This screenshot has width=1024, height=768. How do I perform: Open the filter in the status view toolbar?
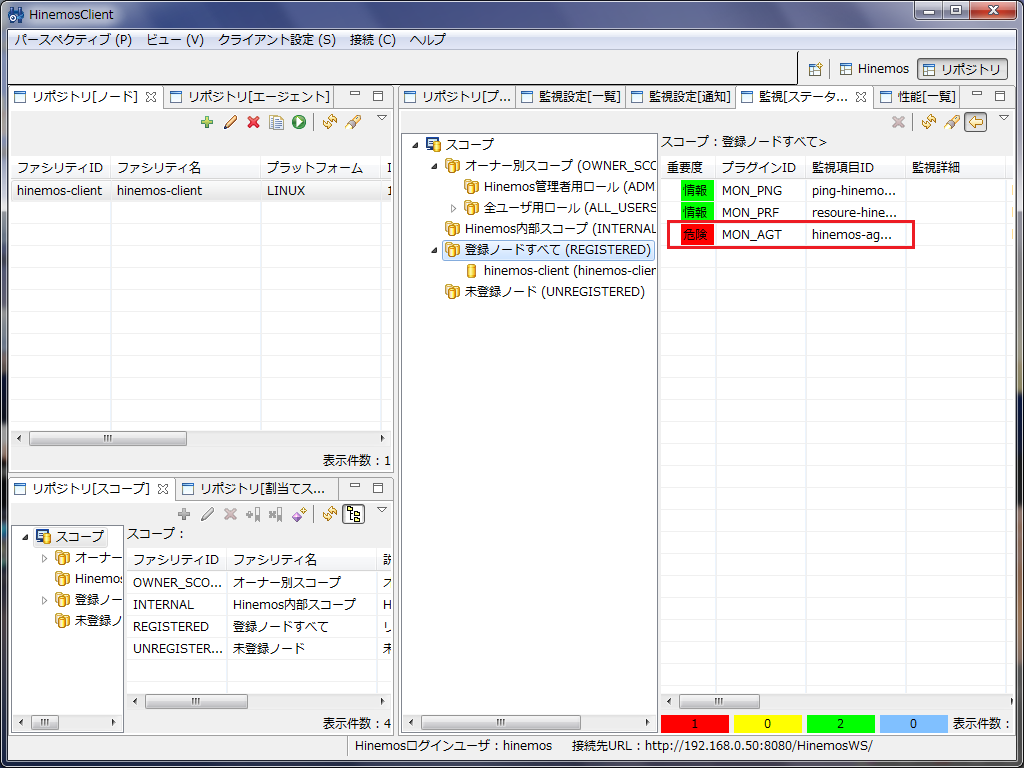[952, 122]
